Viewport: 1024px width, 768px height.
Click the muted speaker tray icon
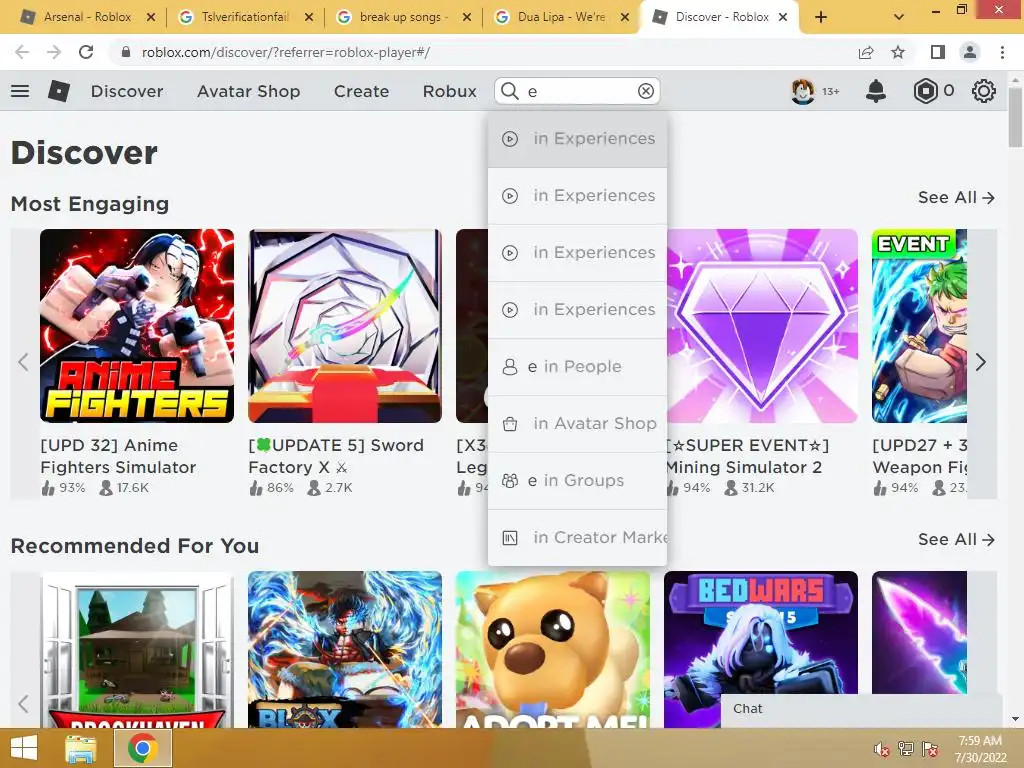tap(881, 749)
